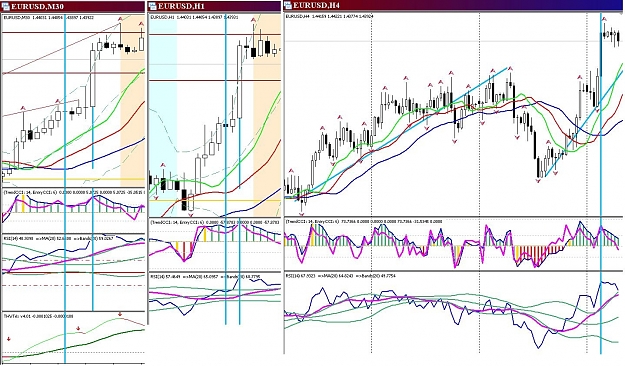
Task: Select the THVTrix v4.01 label in the M30 window
Action: [x=39, y=315]
